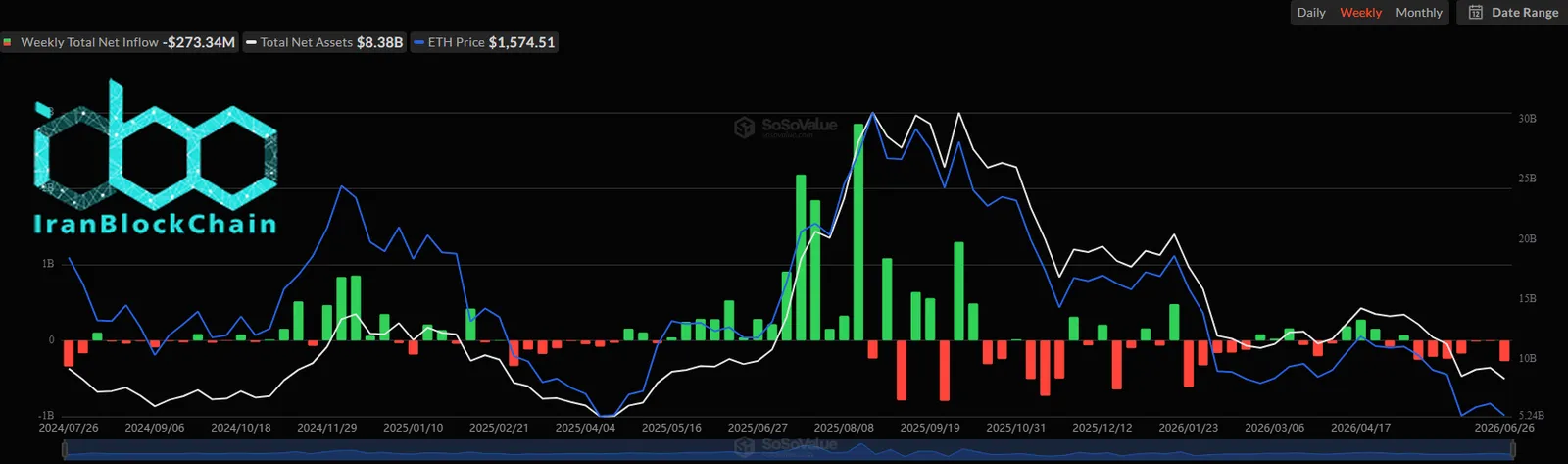
Task: Click the -$273.34M net inflow value
Action: pyautogui.click(x=200, y=42)
